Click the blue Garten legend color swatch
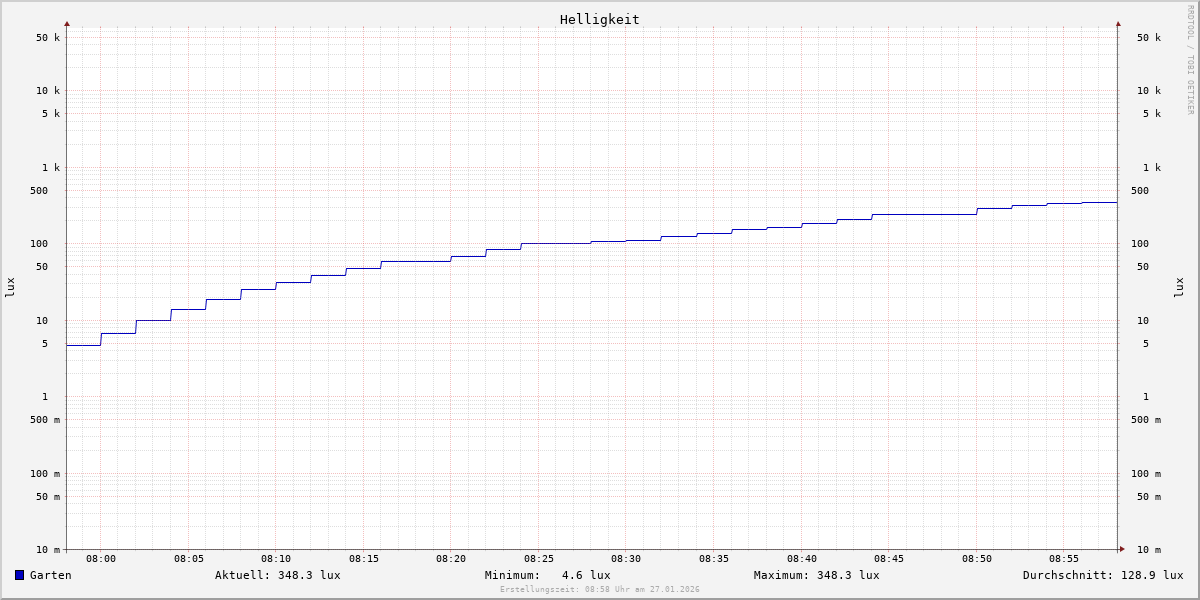The image size is (1200, 600). click(x=19, y=575)
